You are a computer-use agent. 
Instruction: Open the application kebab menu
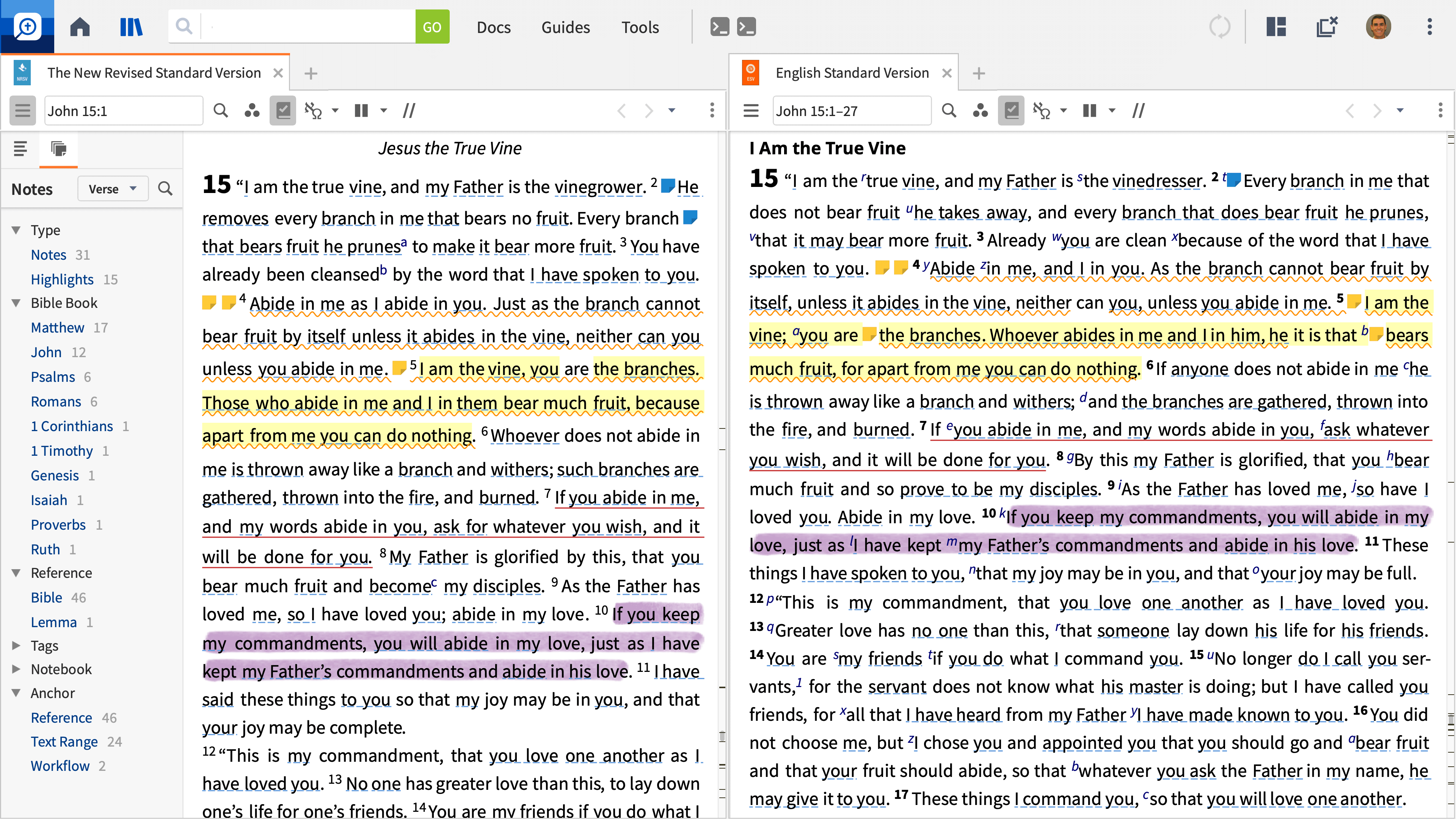point(1429,27)
